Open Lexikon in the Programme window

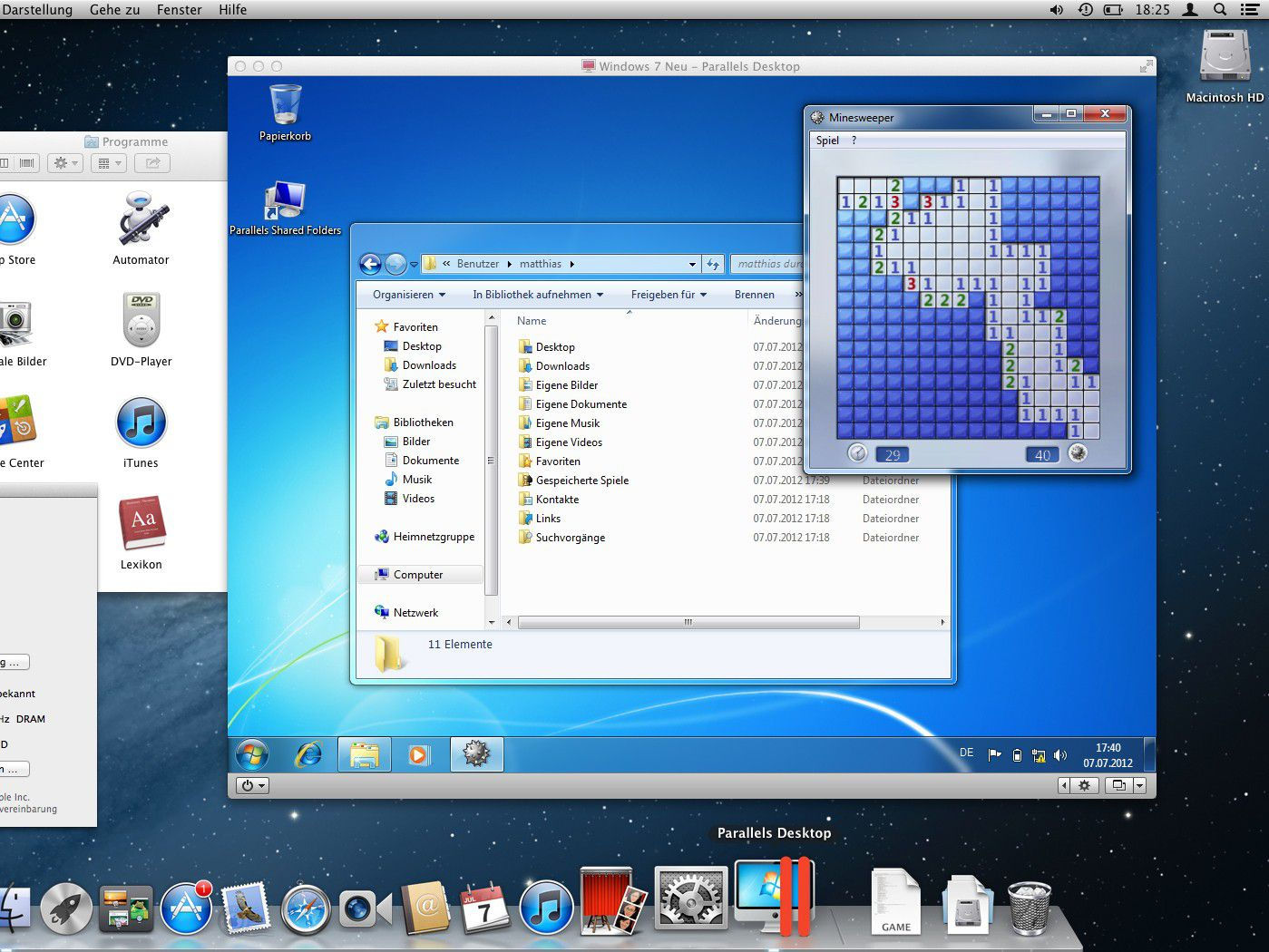(141, 533)
